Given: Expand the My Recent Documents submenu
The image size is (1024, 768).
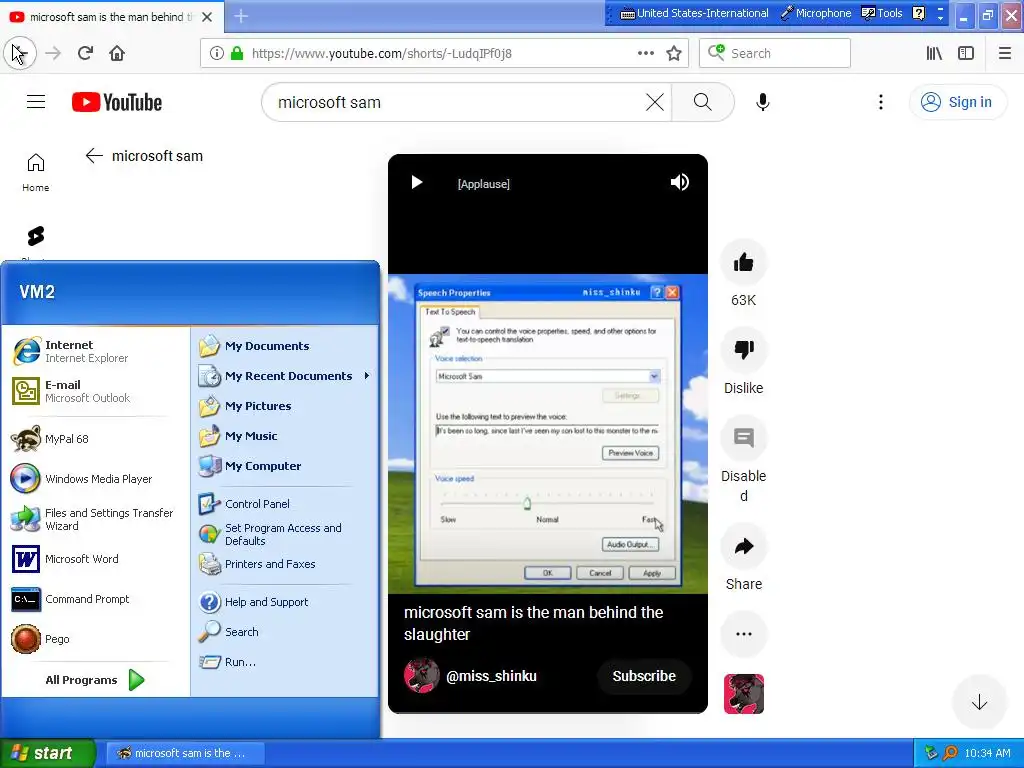Looking at the screenshot, I should (285, 376).
